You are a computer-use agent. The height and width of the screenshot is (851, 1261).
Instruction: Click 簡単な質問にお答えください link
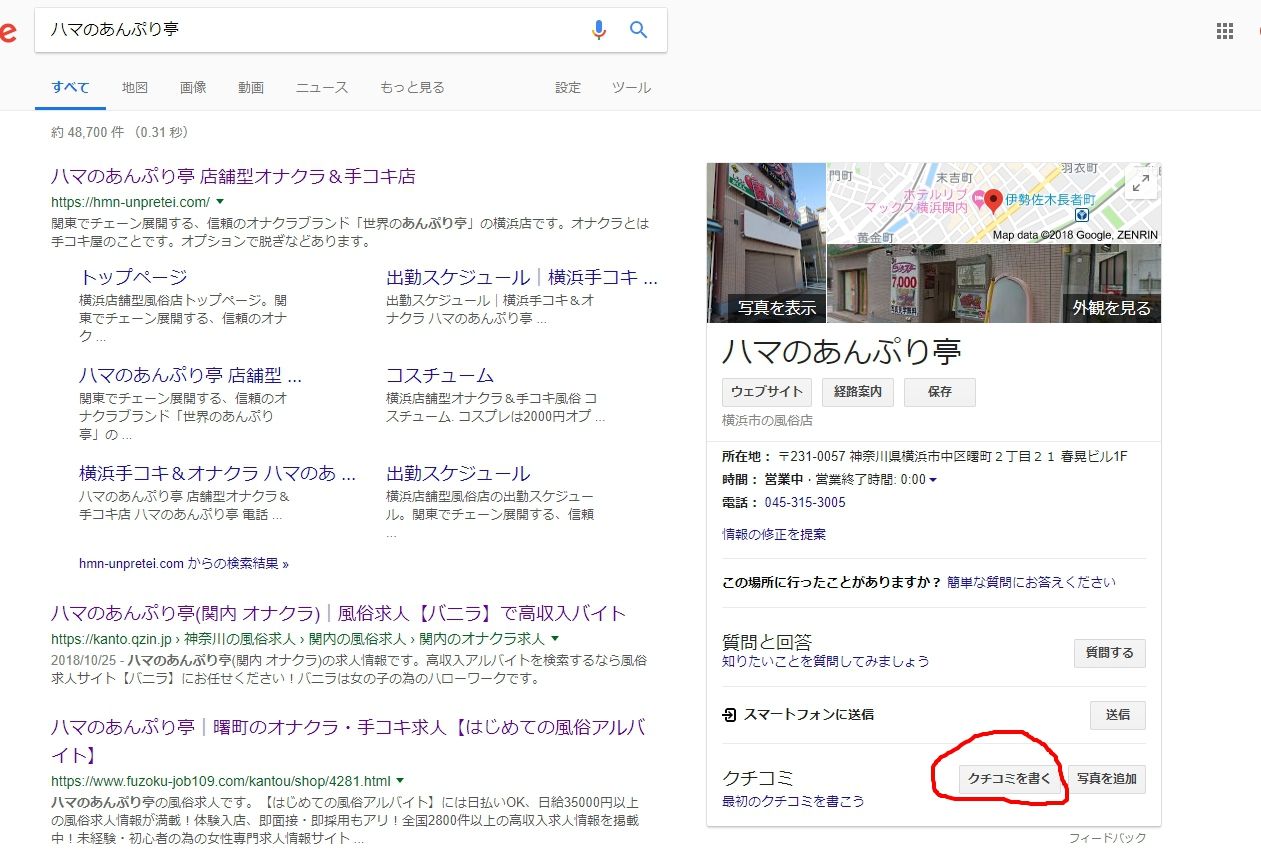point(1031,582)
